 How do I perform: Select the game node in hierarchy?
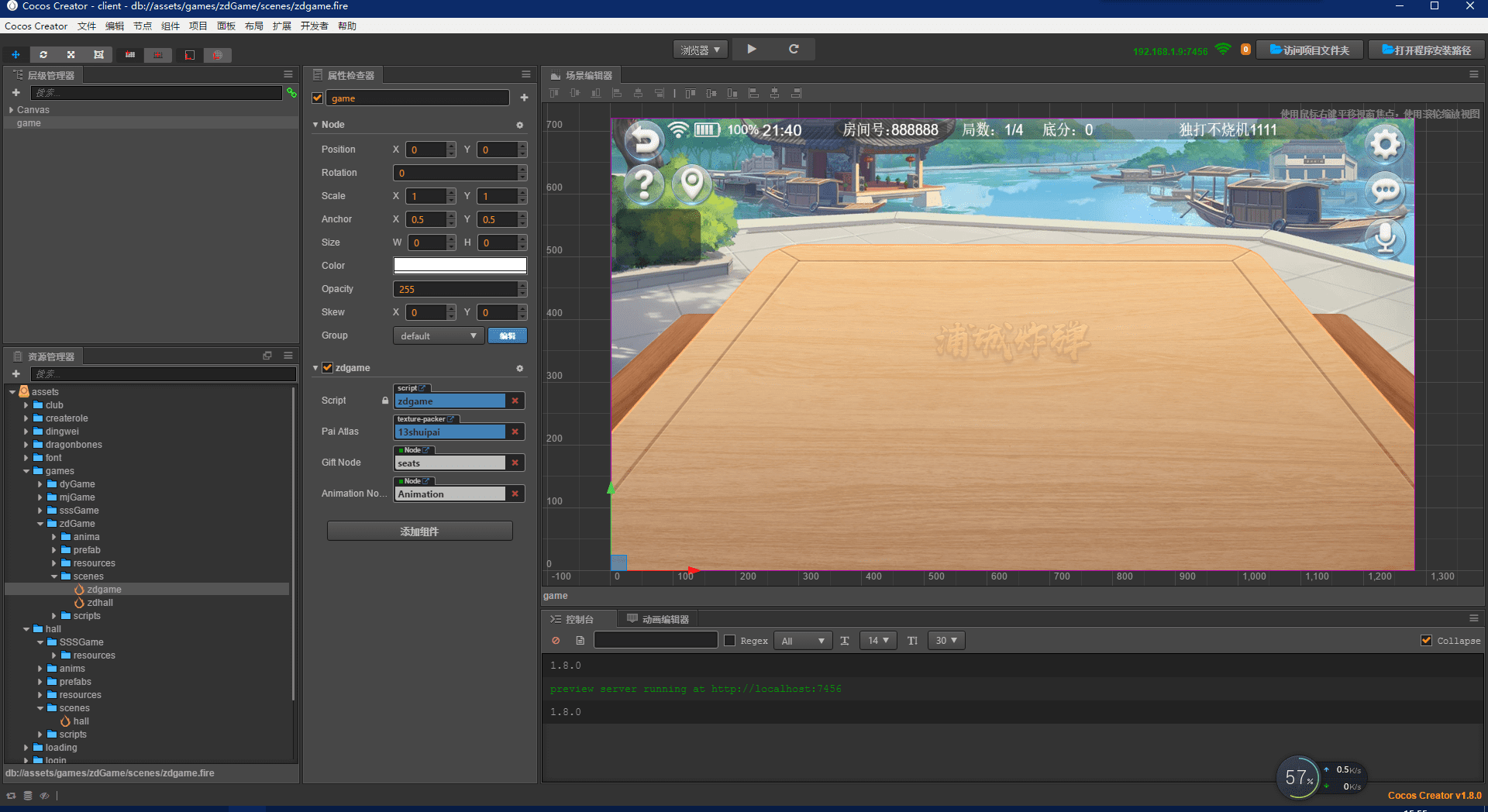(151, 123)
